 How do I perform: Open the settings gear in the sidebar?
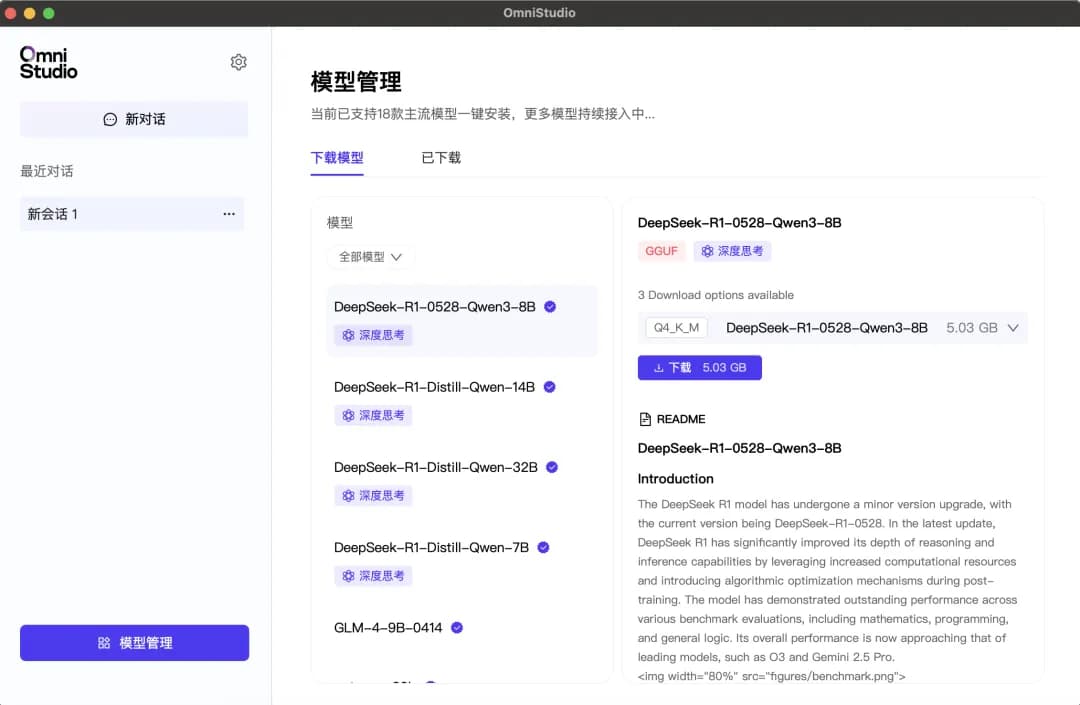tap(238, 61)
